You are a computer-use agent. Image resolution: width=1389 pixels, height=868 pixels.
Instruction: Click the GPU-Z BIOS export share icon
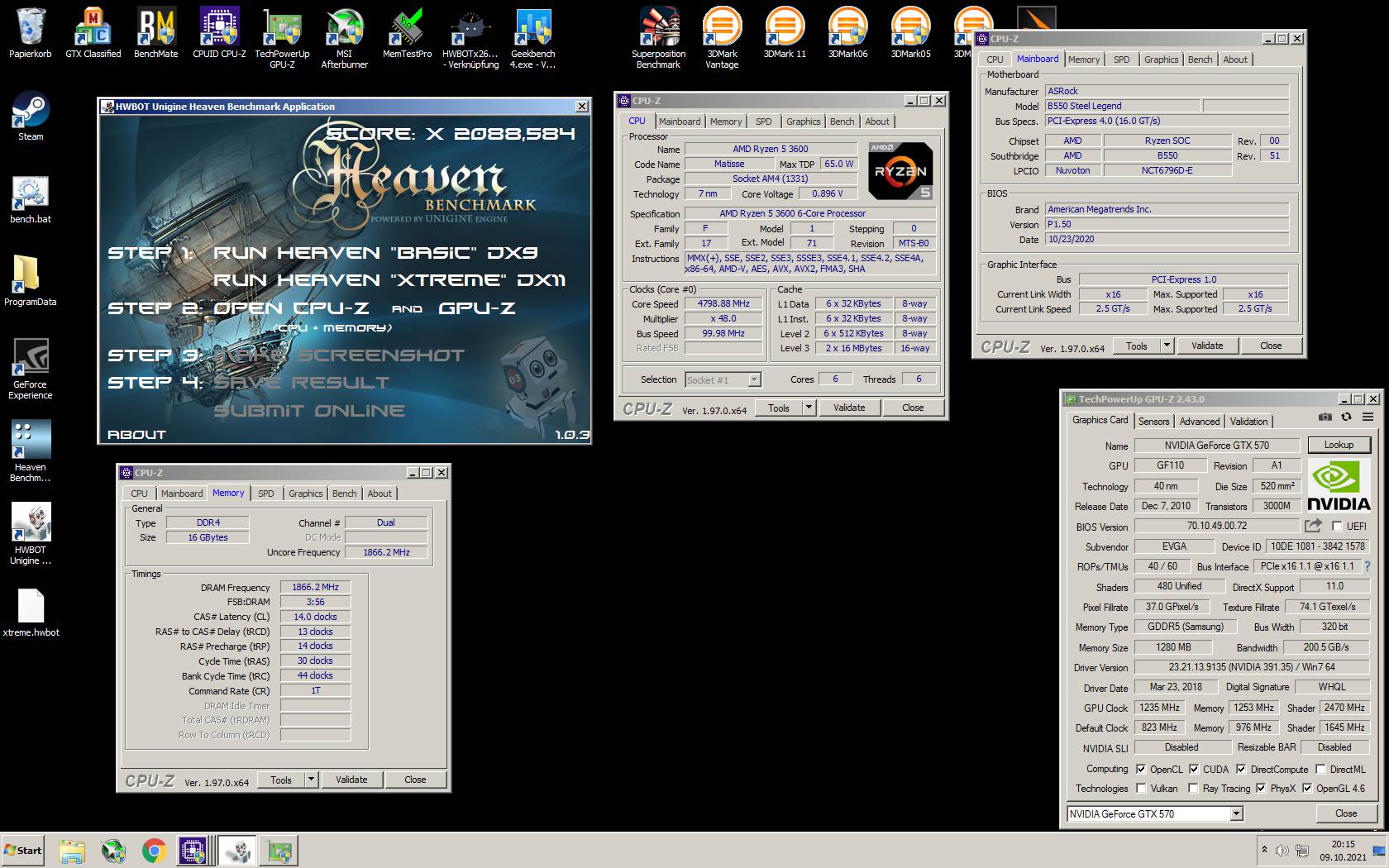pyautogui.click(x=1313, y=526)
